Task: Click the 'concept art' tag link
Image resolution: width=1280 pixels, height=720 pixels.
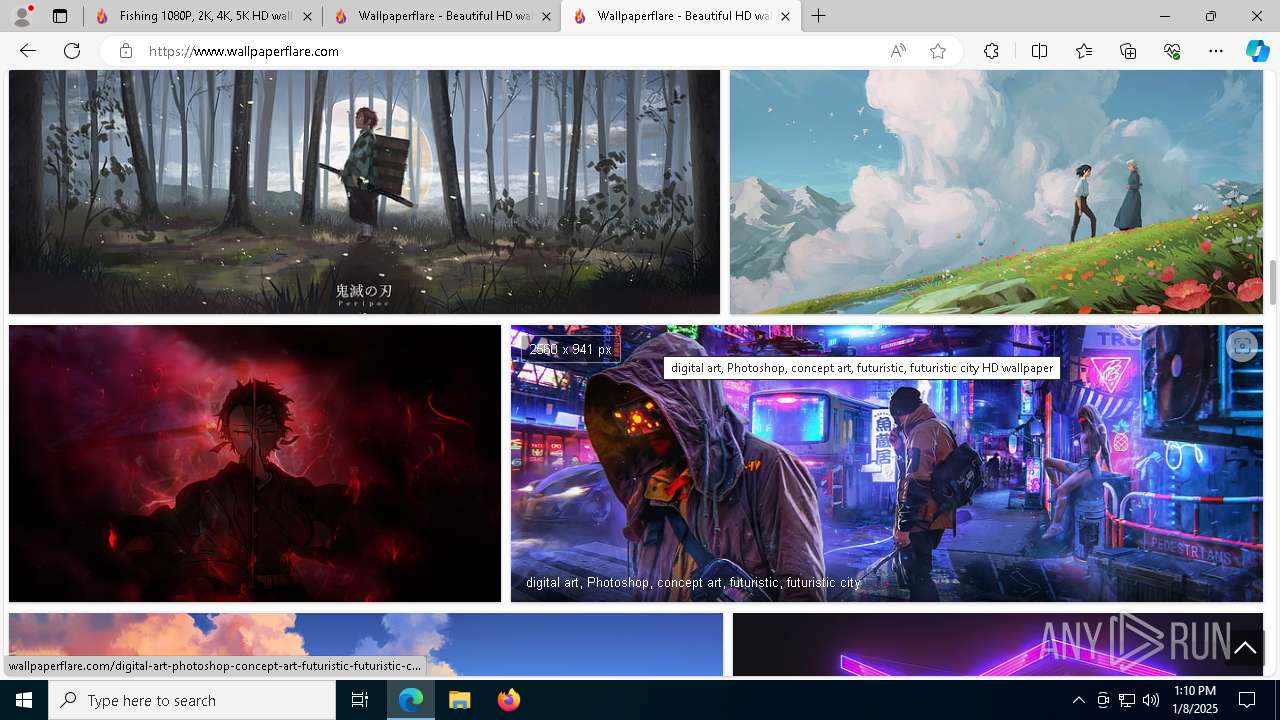Action: [689, 582]
